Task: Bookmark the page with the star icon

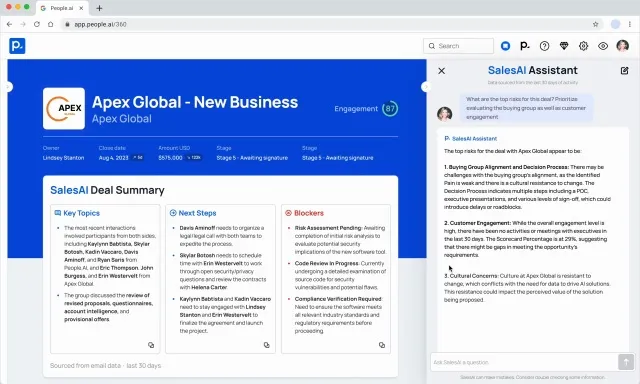Action: (596, 24)
